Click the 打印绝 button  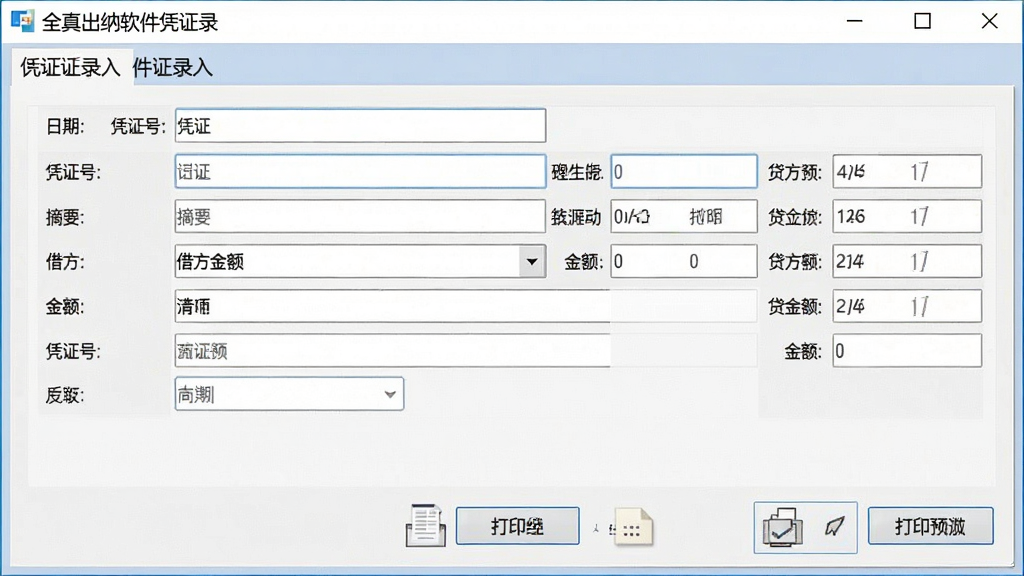click(517, 526)
